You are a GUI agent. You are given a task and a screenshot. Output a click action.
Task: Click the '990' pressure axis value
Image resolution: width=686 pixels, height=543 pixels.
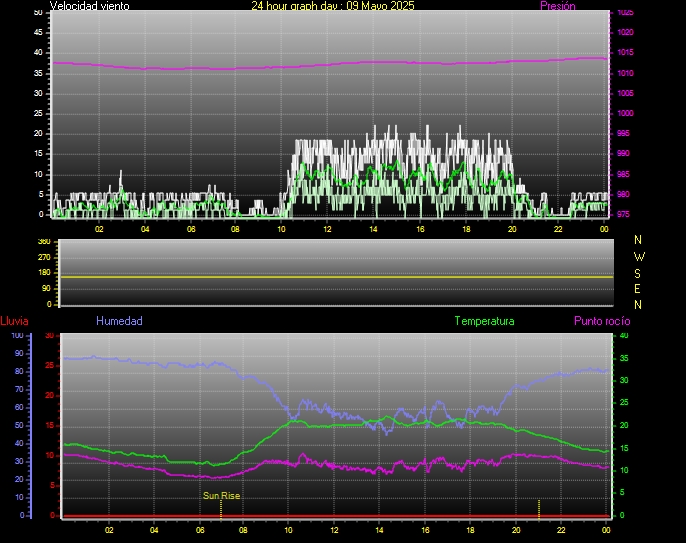pos(623,154)
